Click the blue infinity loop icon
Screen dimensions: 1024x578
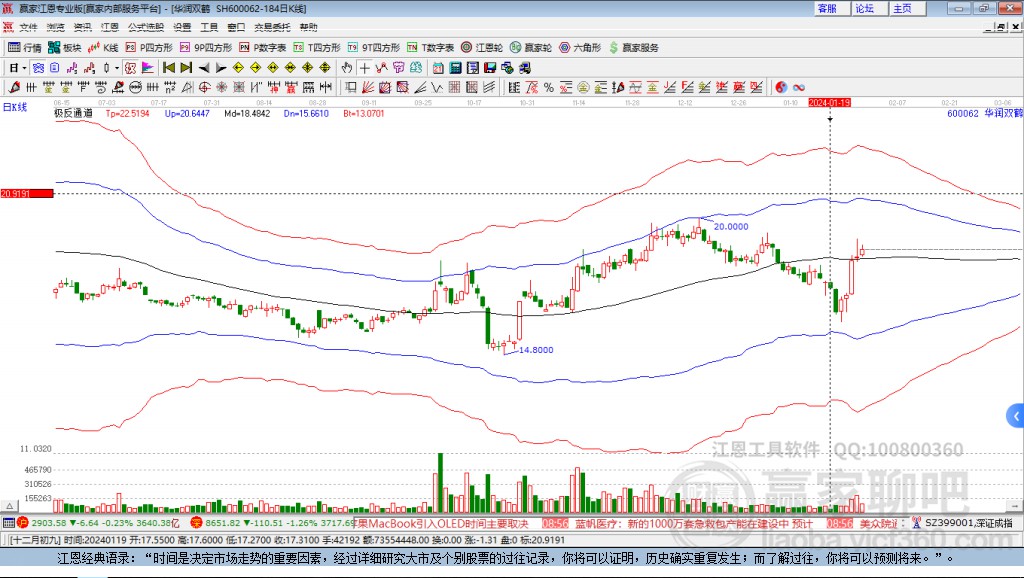[x=799, y=88]
